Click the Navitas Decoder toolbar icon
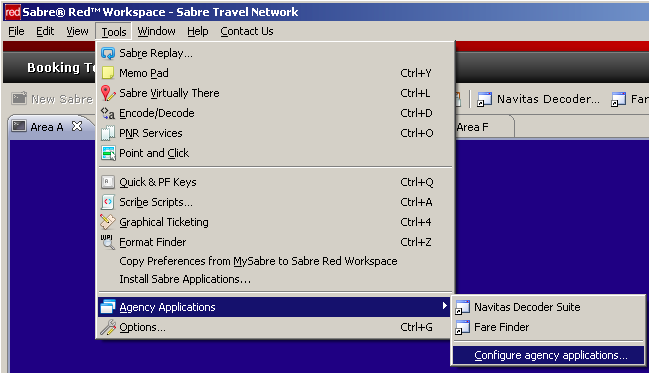Viewport: 649px width, 373px height. pos(484,99)
